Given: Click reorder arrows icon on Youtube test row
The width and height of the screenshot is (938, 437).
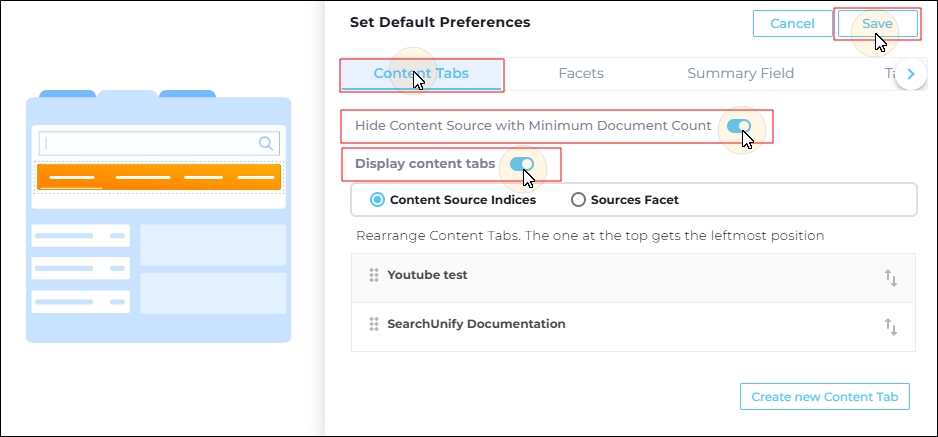Looking at the screenshot, I should point(891,278).
